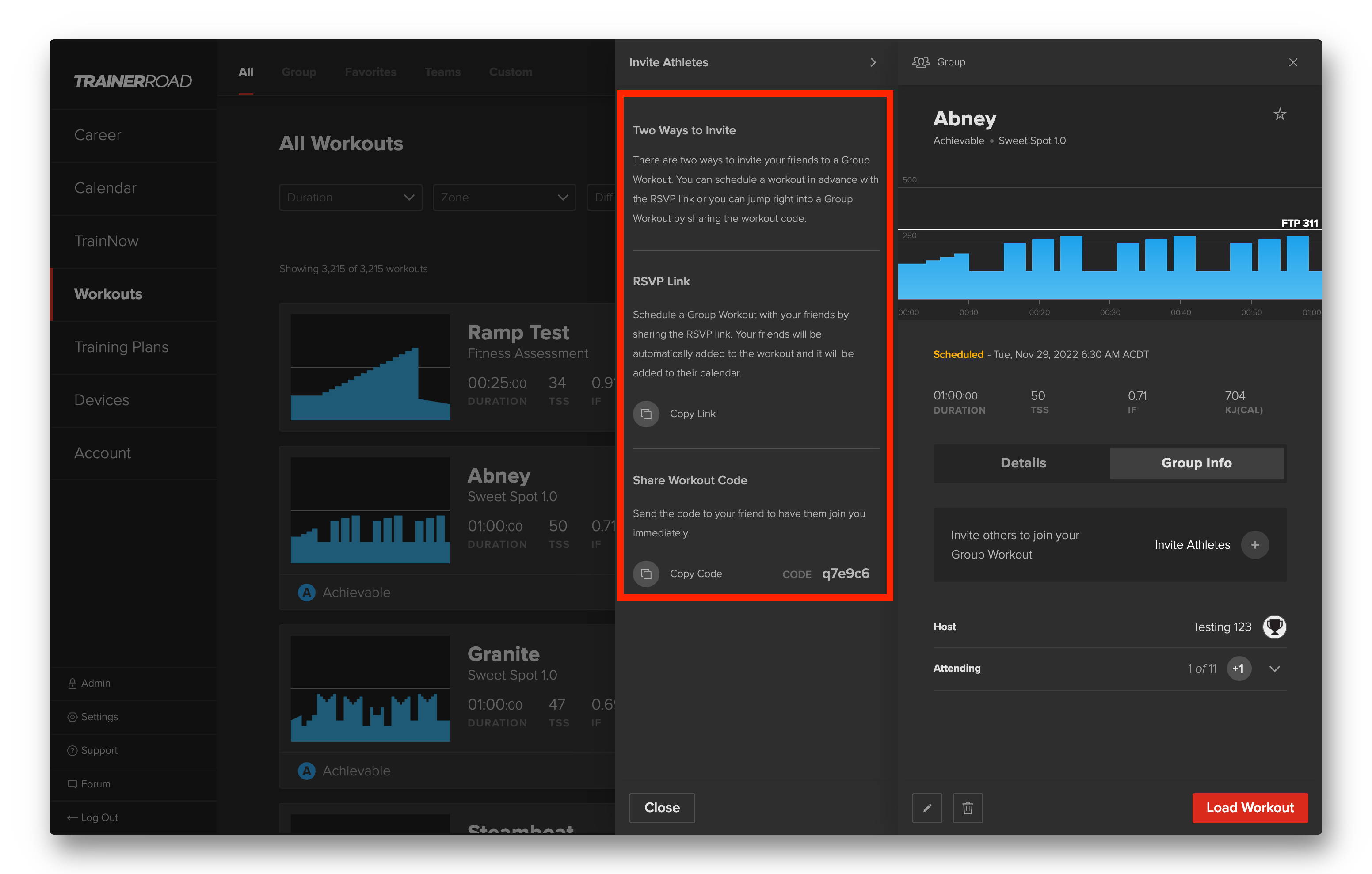Open the Forum link
This screenshot has height=874, width=1372.
[89, 784]
